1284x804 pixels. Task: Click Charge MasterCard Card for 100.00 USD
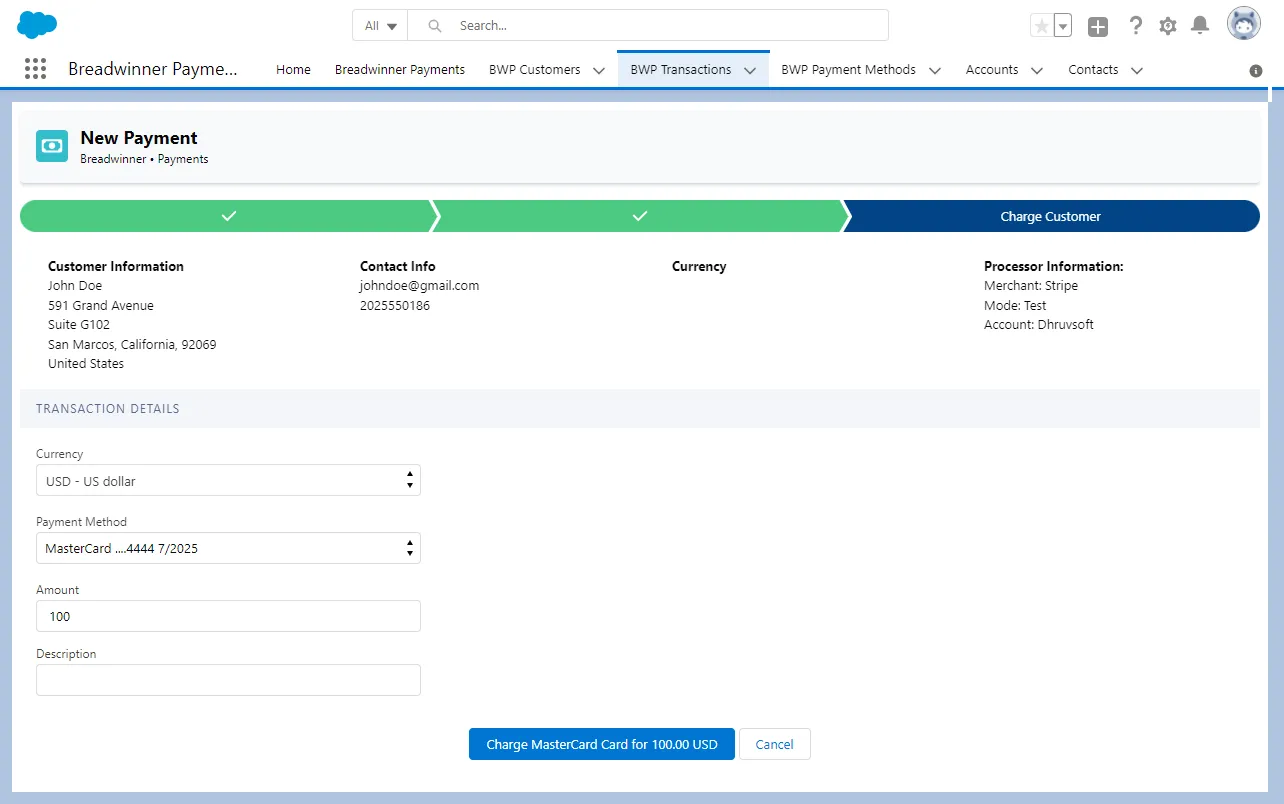click(602, 744)
